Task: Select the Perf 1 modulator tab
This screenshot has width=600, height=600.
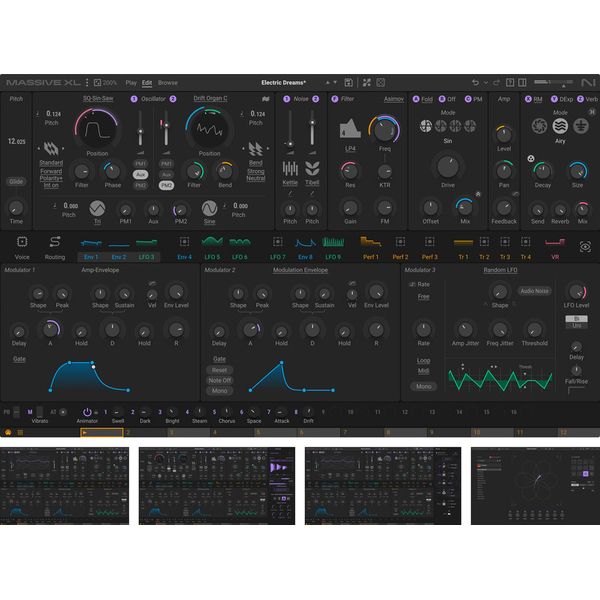Action: (370, 249)
